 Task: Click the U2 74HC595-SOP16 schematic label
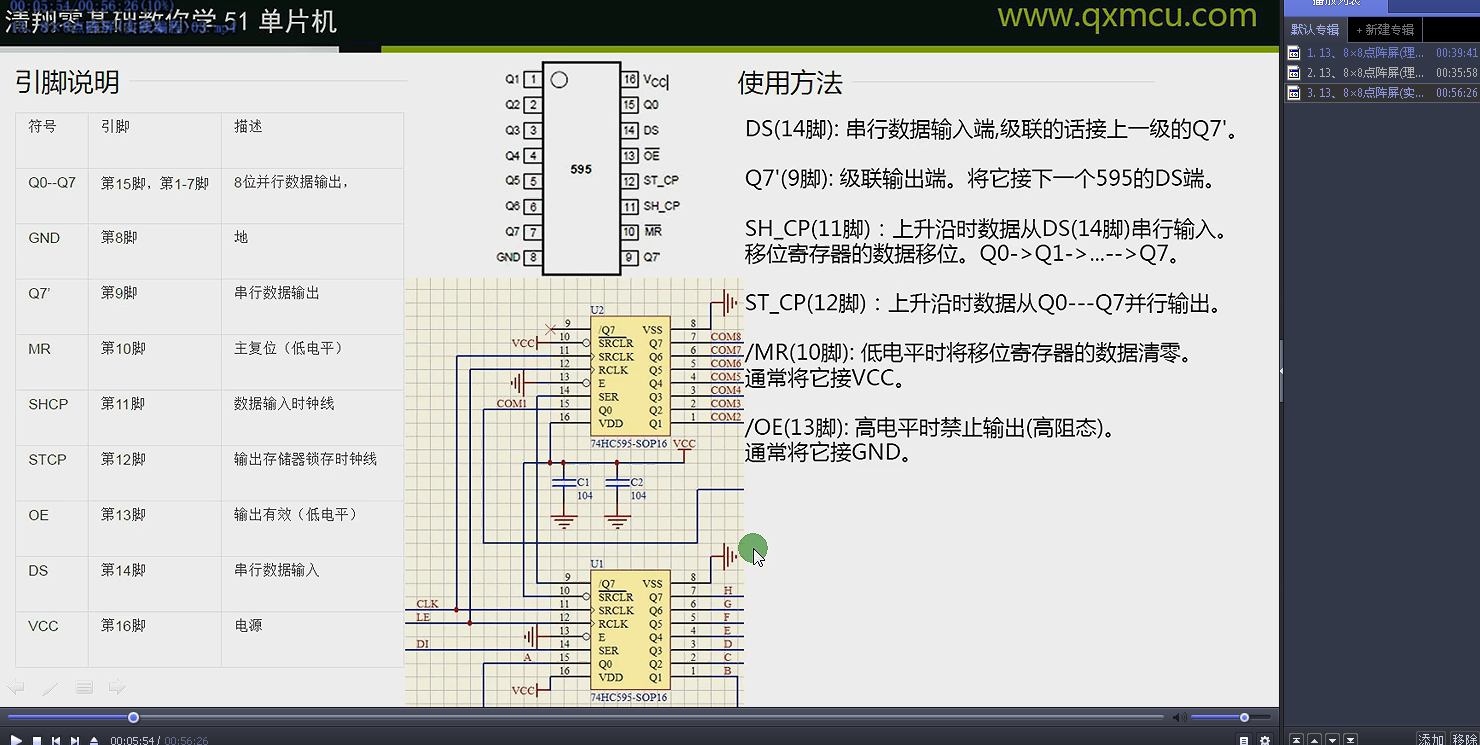tap(628, 443)
